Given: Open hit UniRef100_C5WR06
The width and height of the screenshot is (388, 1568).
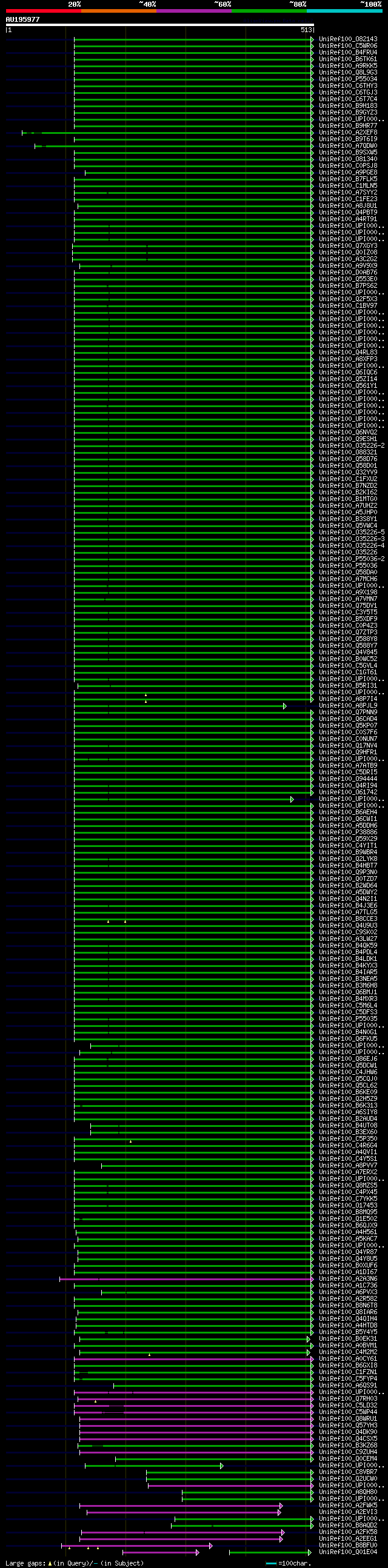Looking at the screenshot, I should (348, 45).
